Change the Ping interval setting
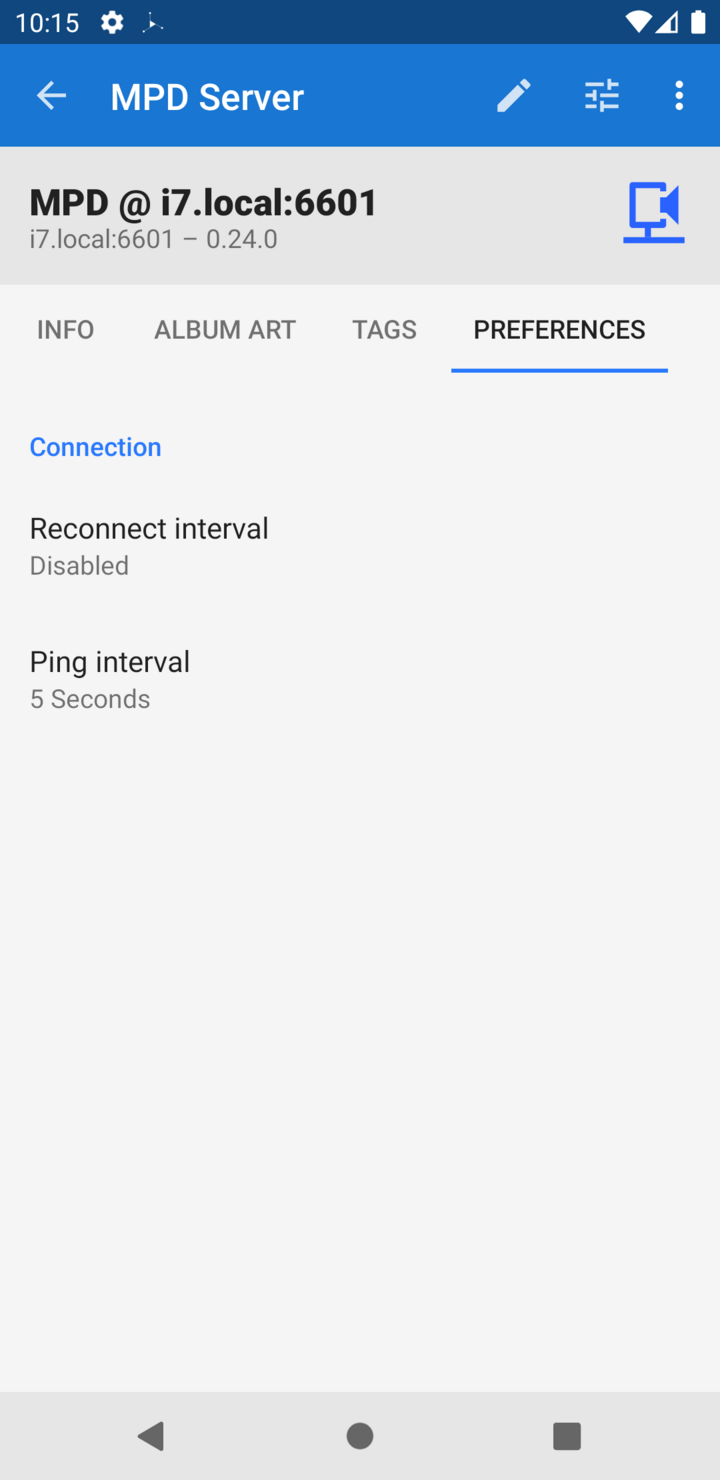The width and height of the screenshot is (720, 1480). [x=360, y=680]
